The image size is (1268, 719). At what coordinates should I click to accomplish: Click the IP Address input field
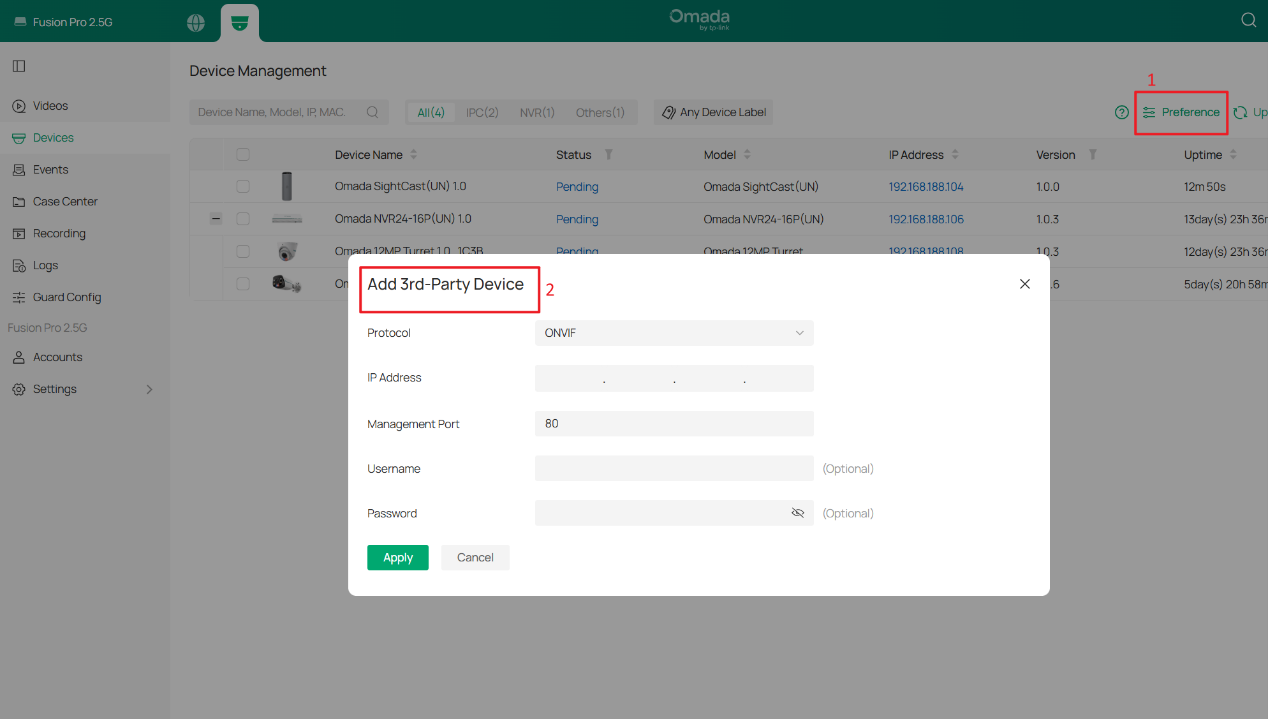674,378
